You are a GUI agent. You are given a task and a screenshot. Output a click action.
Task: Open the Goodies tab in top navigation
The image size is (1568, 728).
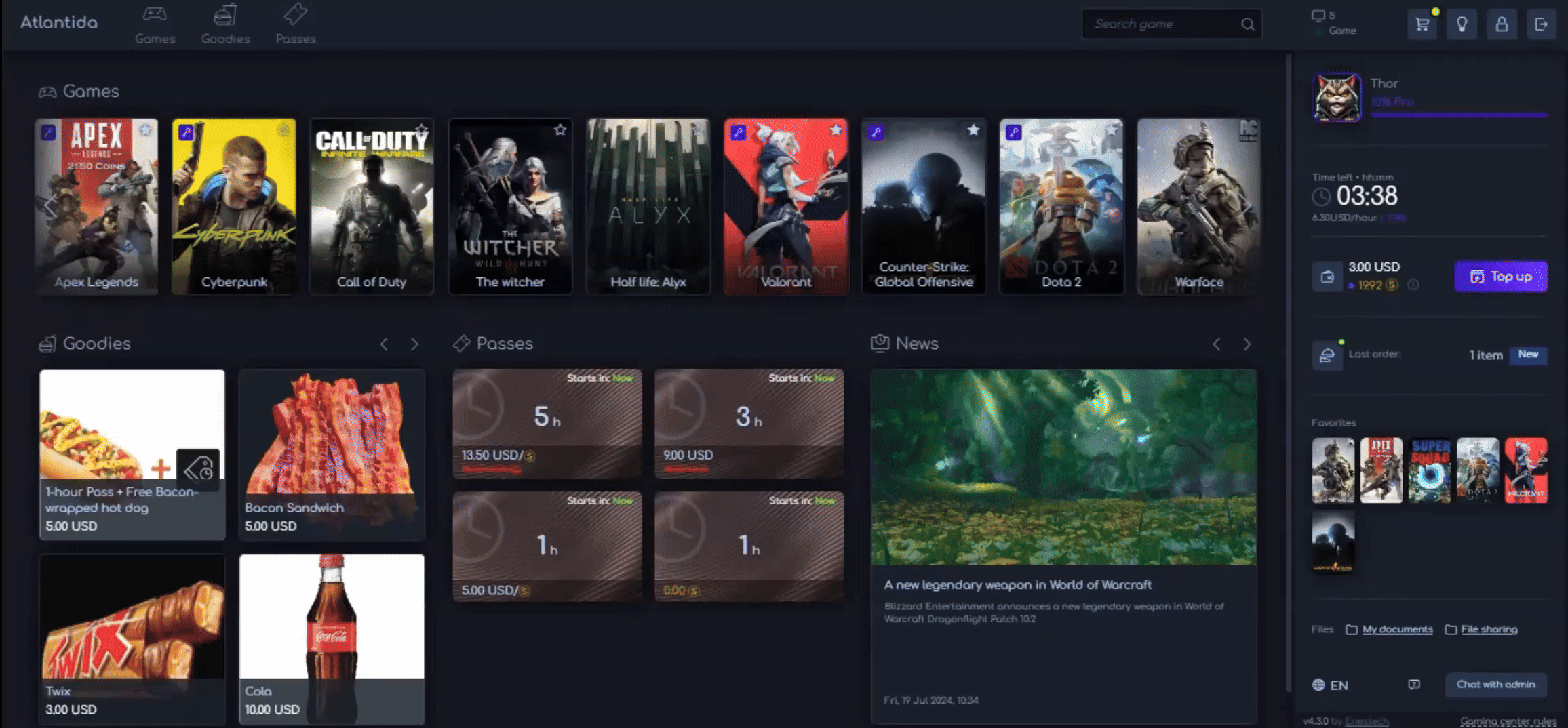[225, 25]
